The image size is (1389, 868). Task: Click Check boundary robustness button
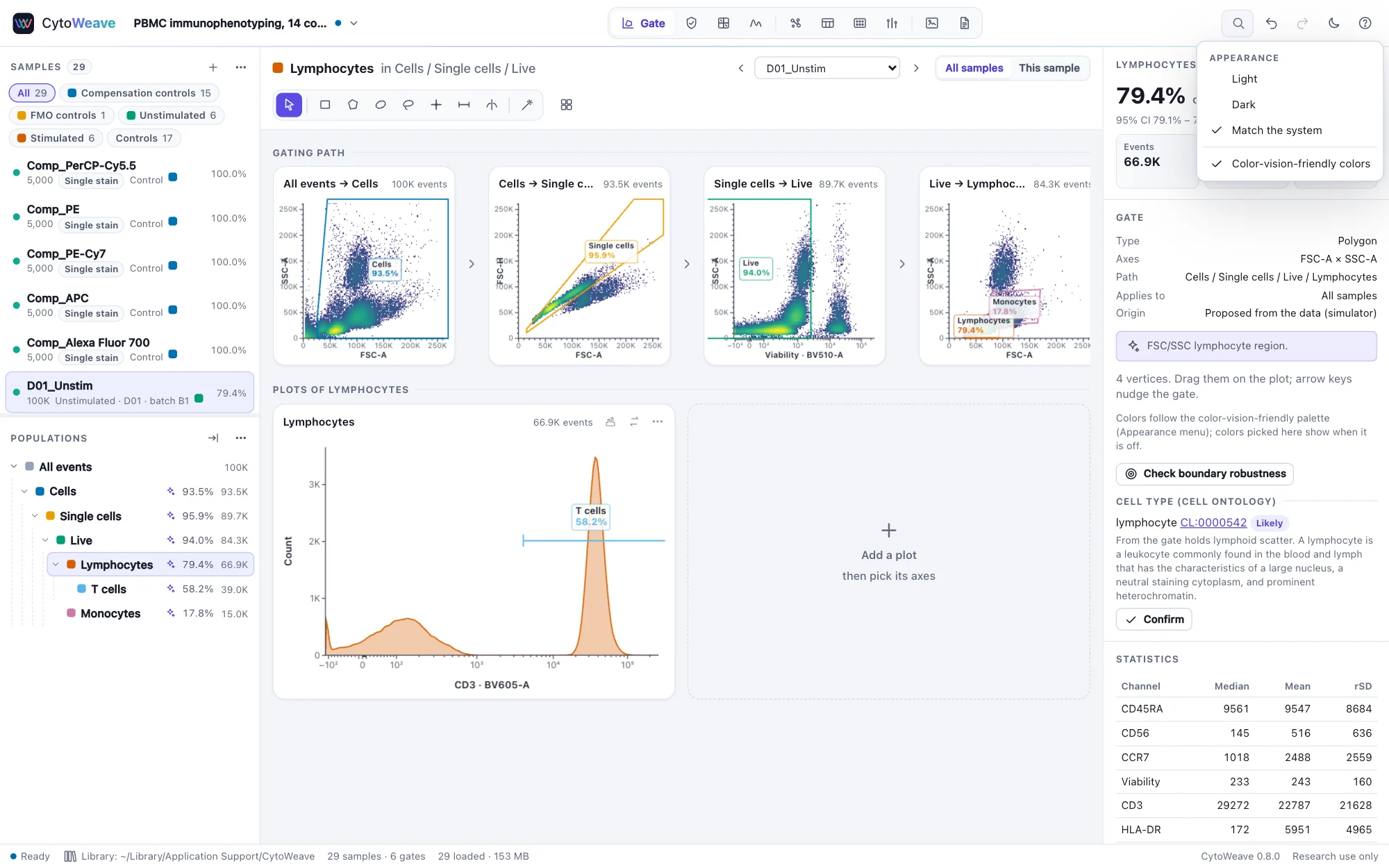(1205, 474)
